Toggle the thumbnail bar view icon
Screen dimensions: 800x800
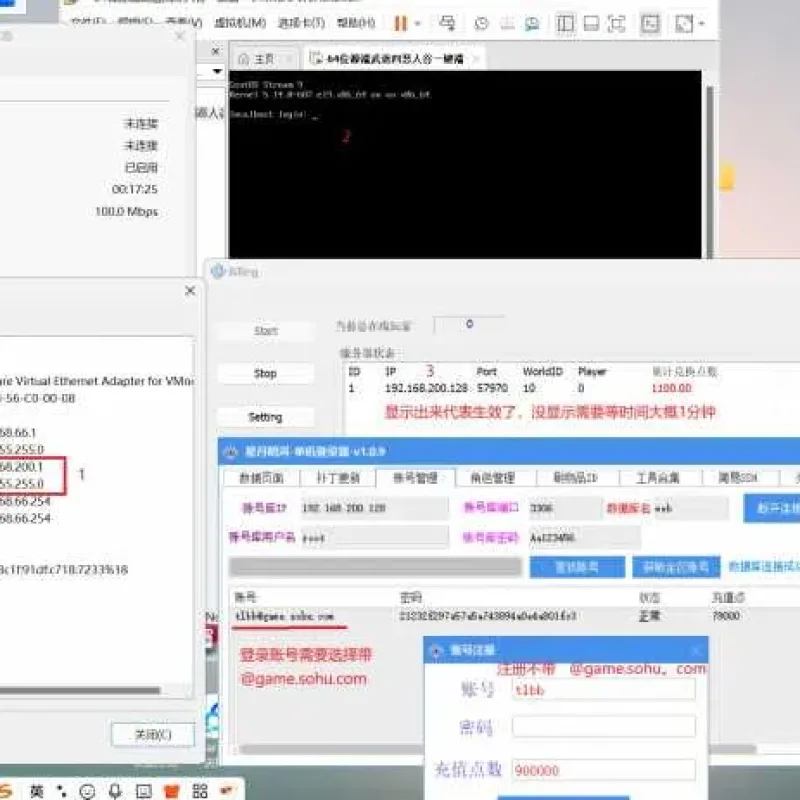pos(591,23)
